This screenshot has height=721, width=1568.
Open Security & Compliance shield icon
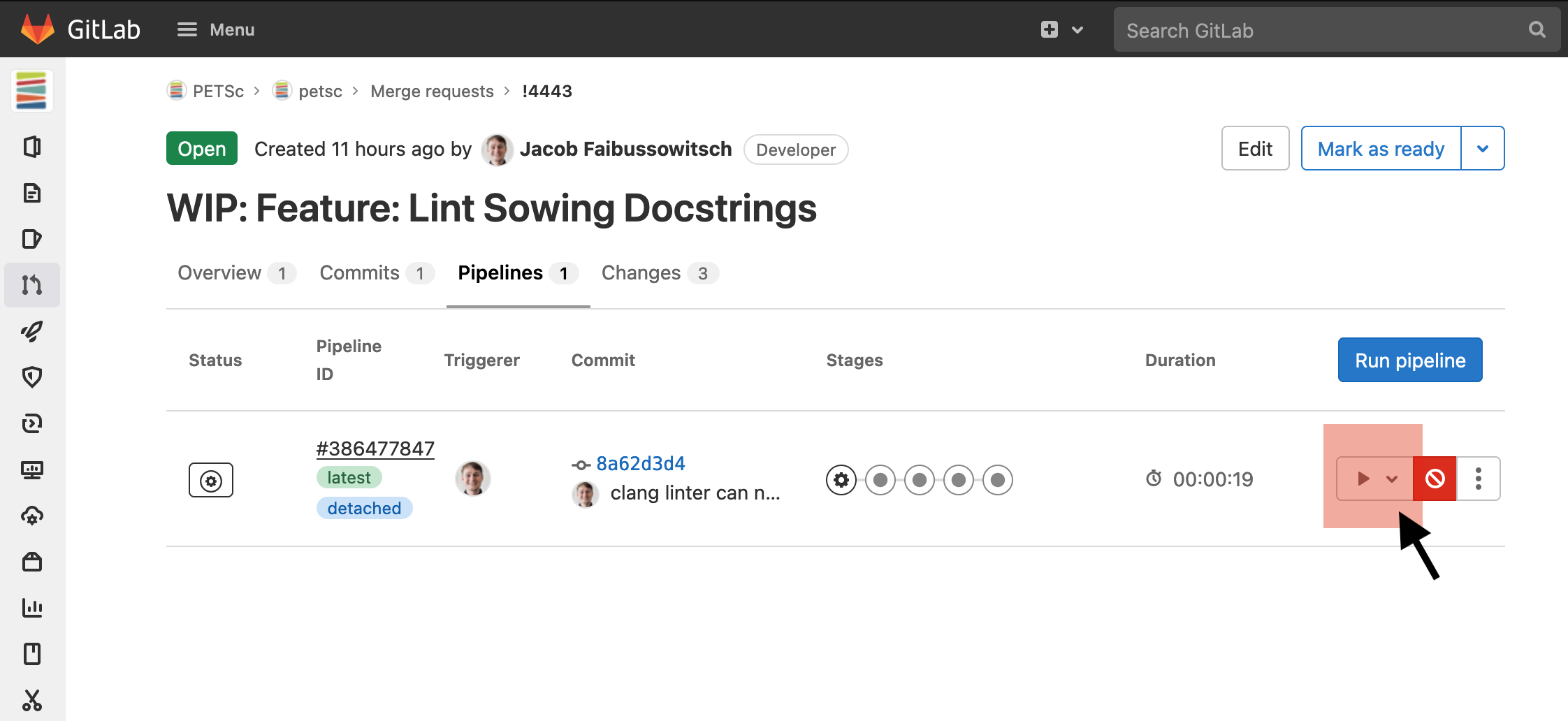tap(32, 377)
